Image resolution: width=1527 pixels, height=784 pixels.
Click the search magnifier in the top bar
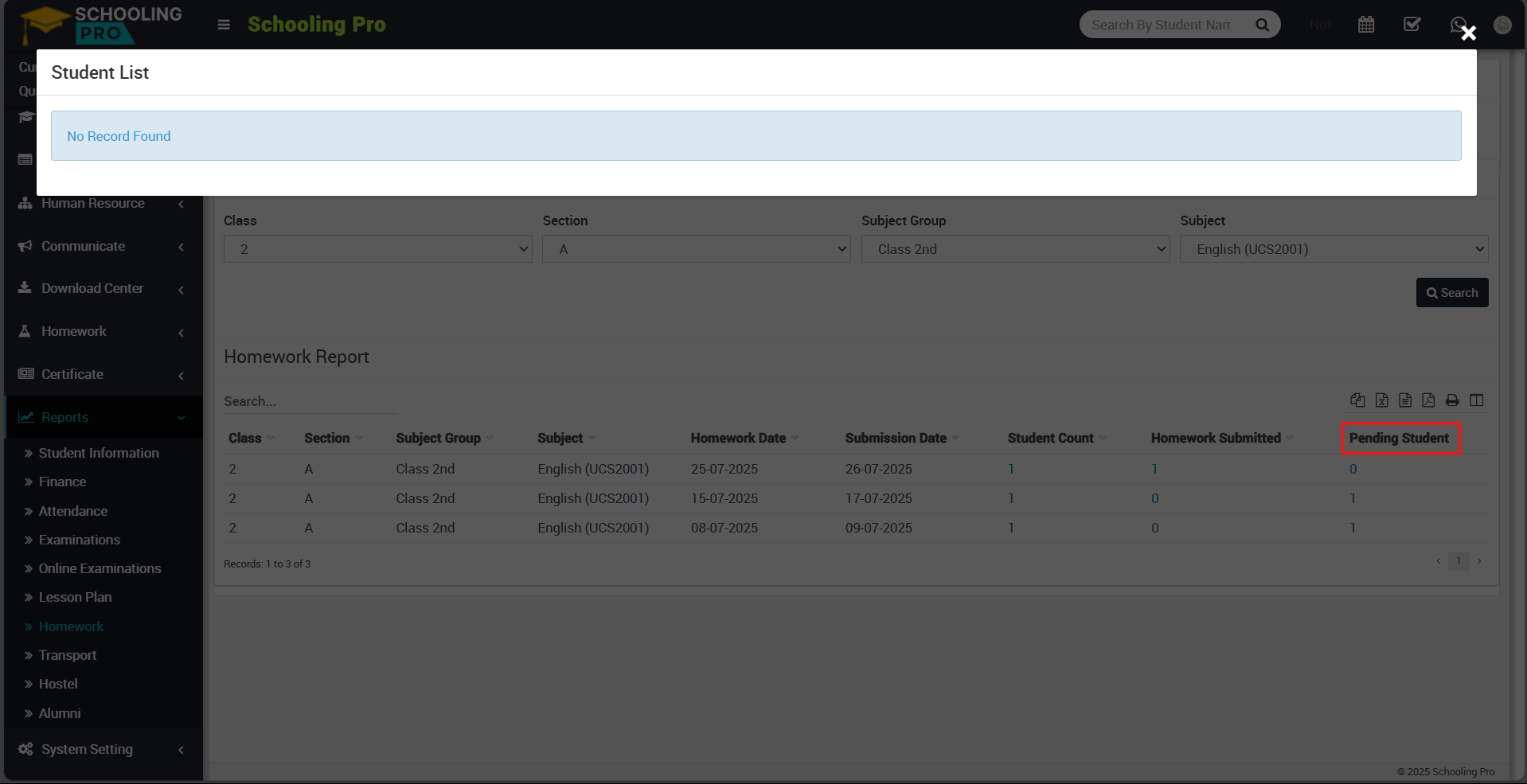(1262, 25)
